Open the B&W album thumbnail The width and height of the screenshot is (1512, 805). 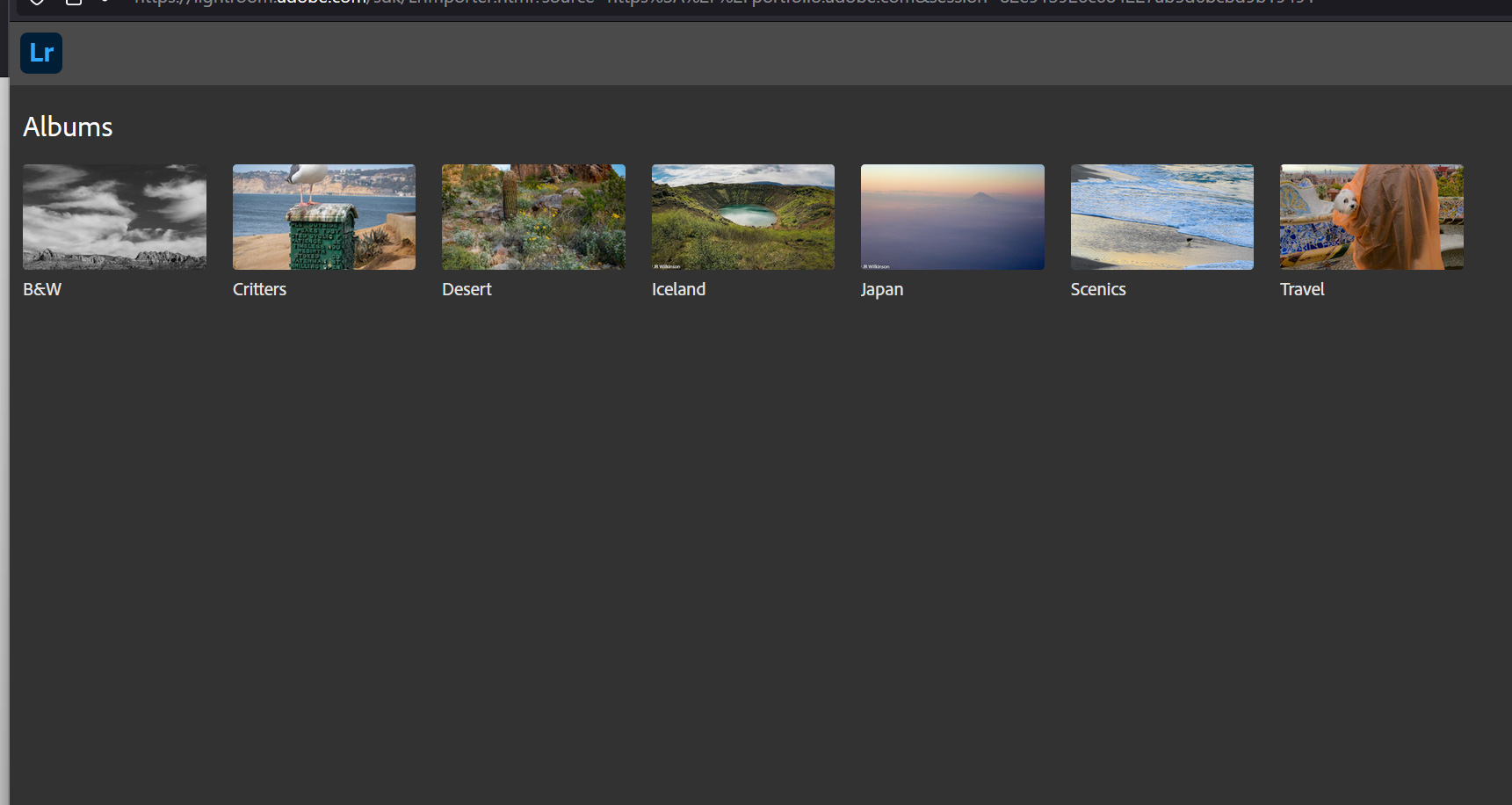[x=114, y=217]
